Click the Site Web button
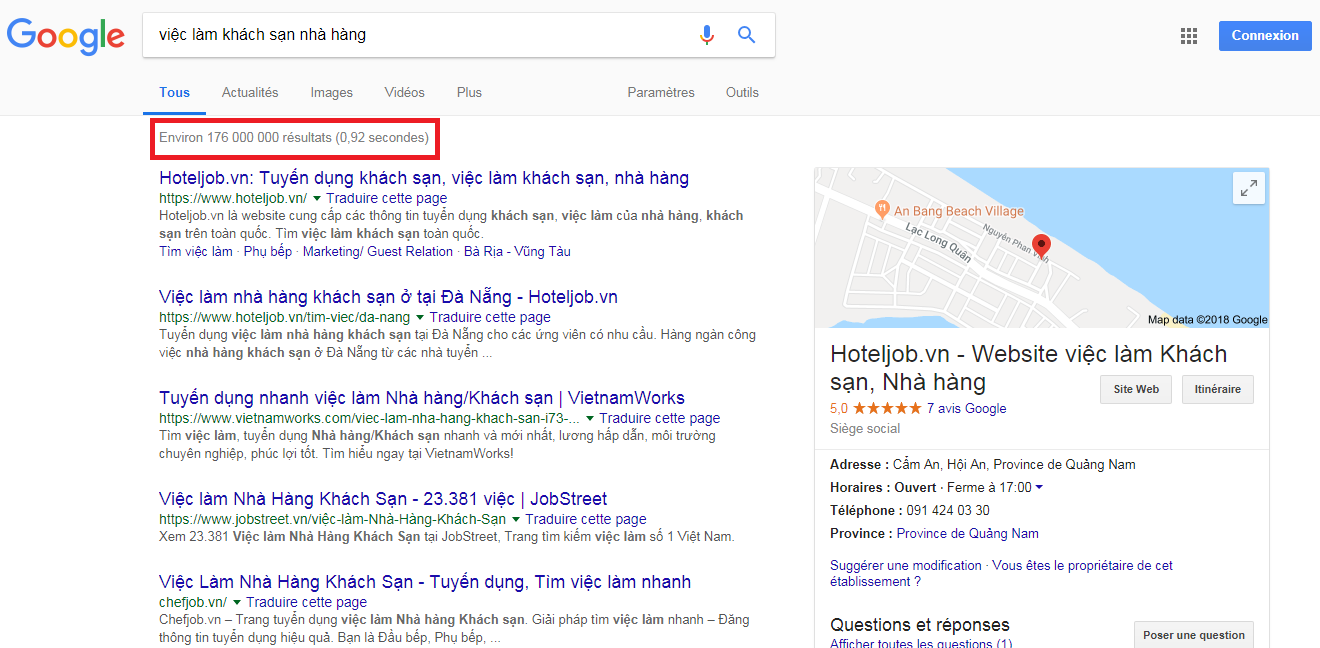1320x648 pixels. point(1135,389)
